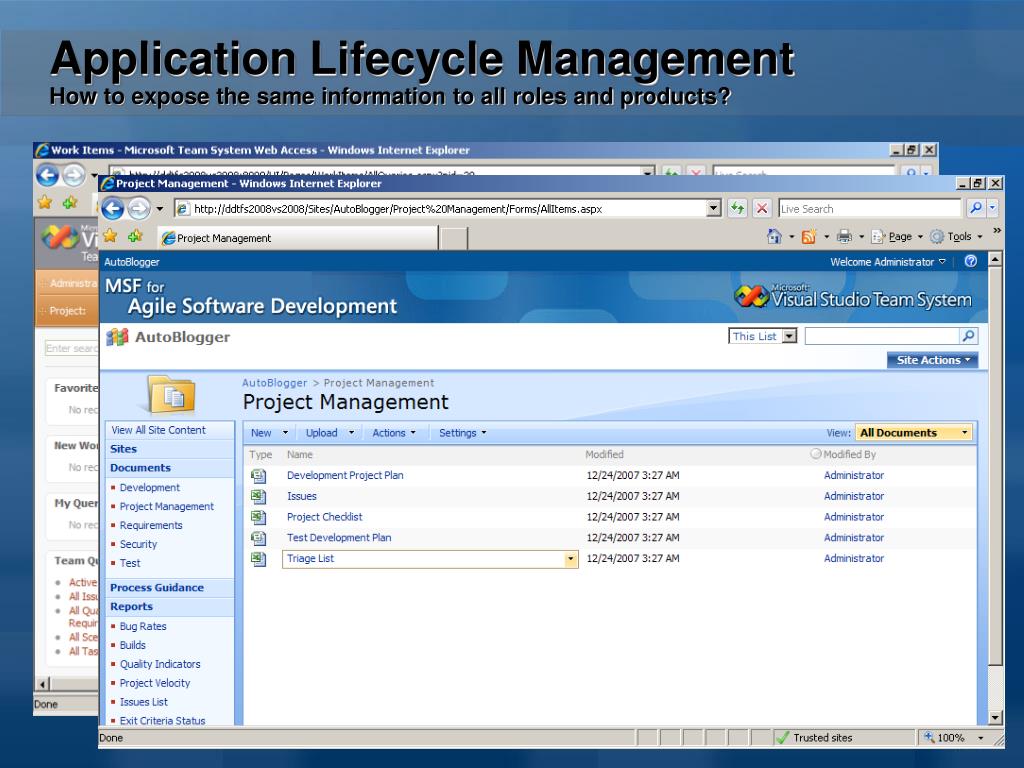The image size is (1024, 768).
Task: Click the Live Search input field
Action: click(871, 209)
